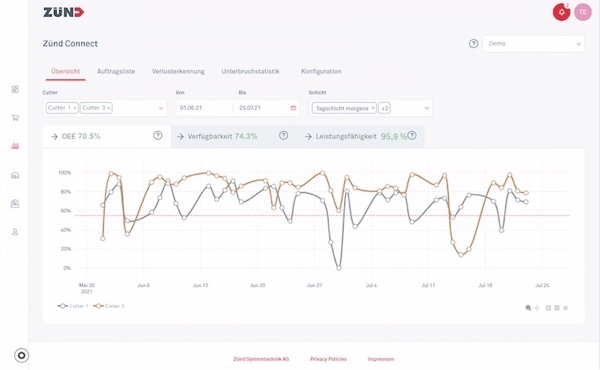Open the shopping cart sidebar icon
600x370 pixels.
click(15, 117)
